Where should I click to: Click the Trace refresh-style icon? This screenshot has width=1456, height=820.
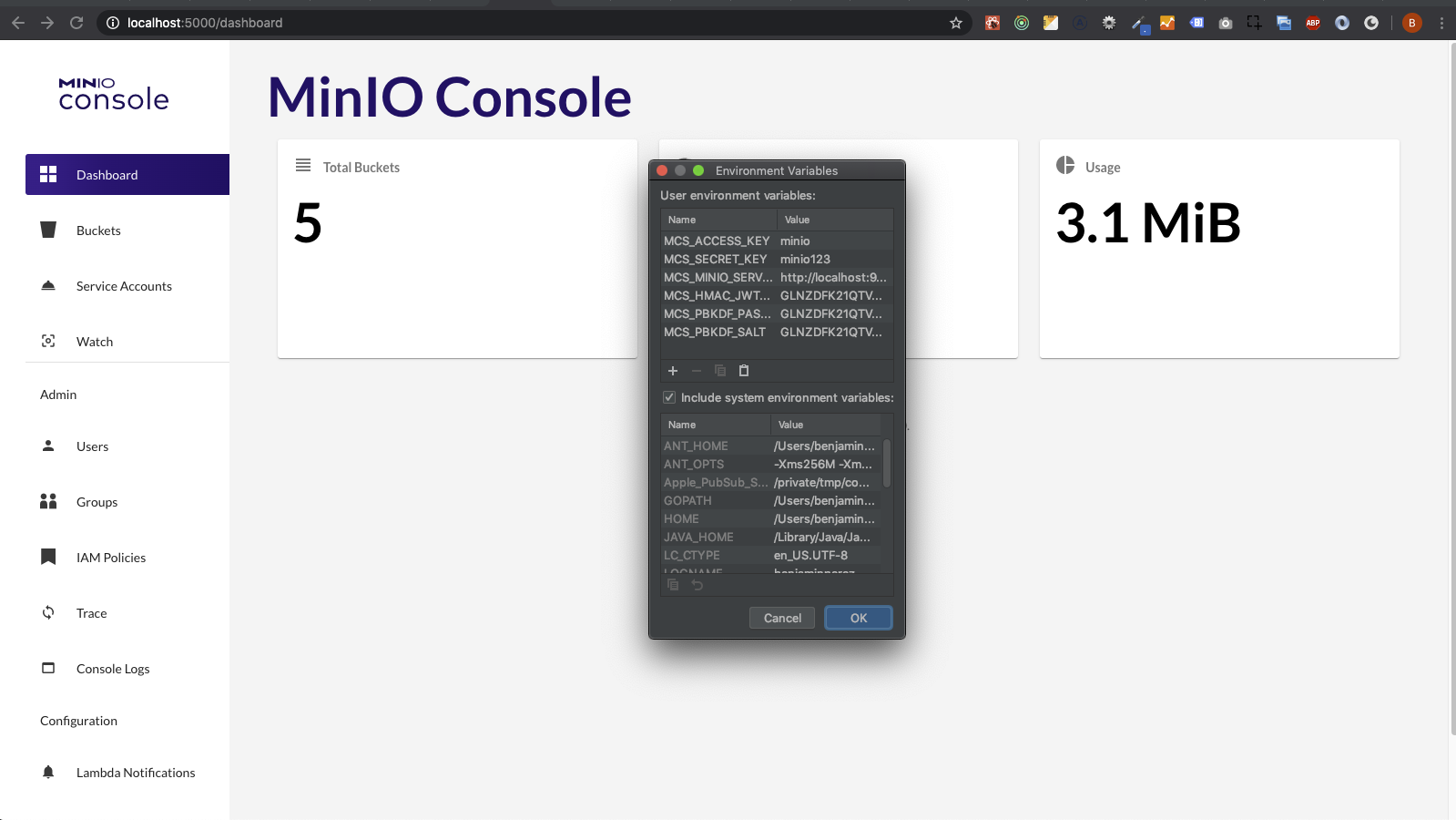point(48,612)
